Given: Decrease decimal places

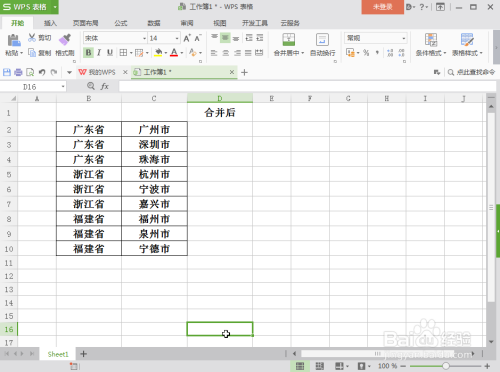Looking at the screenshot, I should (x=401, y=53).
